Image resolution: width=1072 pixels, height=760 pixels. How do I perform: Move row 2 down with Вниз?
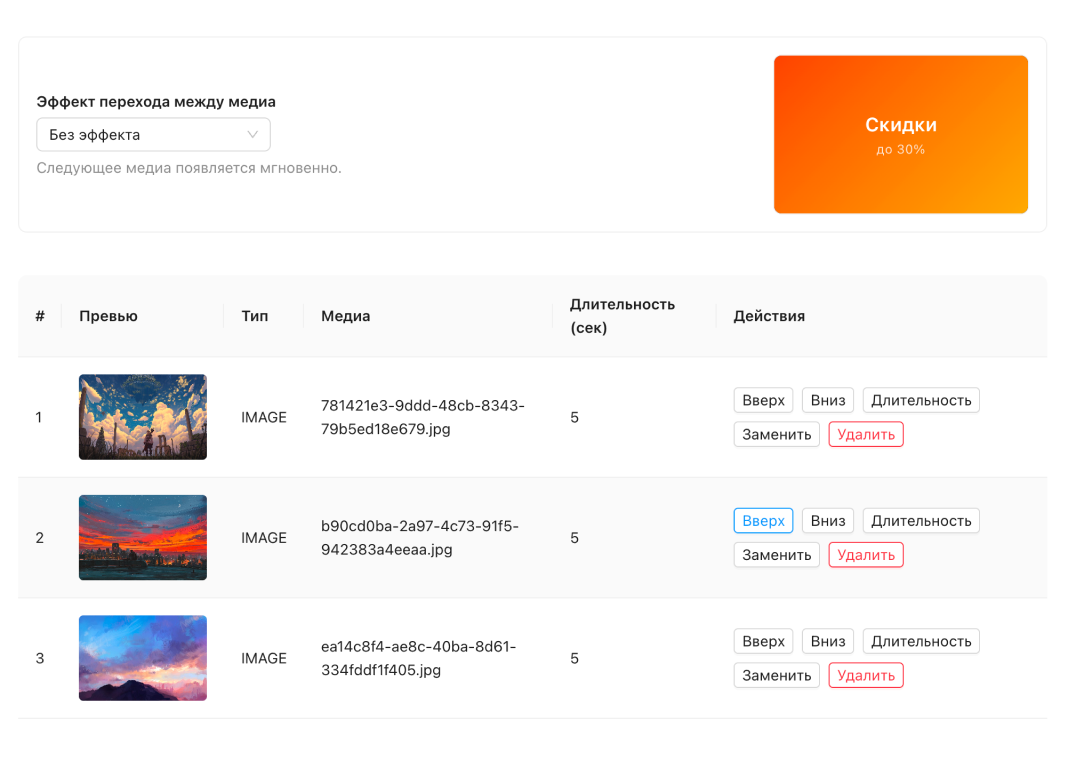(x=828, y=521)
